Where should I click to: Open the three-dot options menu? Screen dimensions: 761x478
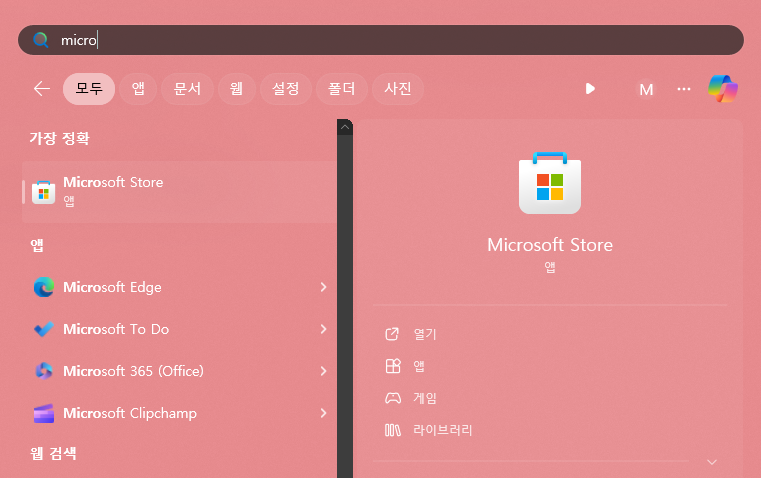click(684, 89)
